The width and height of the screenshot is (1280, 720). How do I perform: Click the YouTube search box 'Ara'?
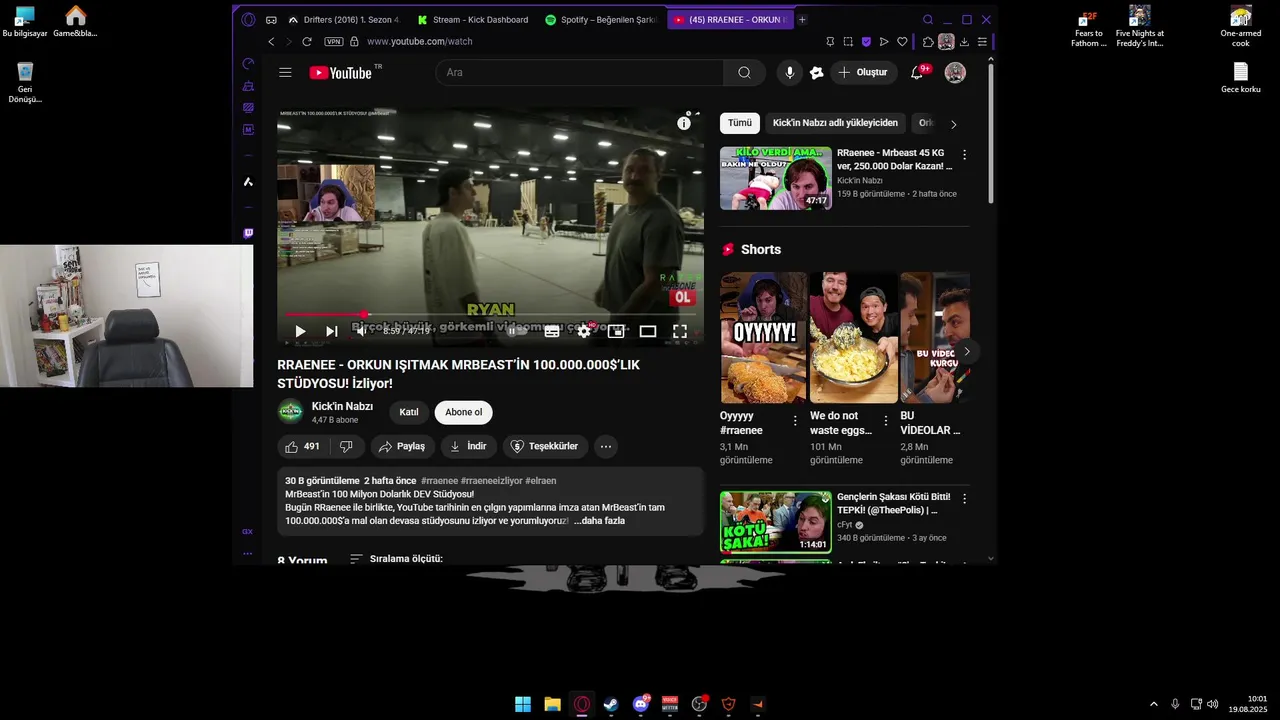pos(580,72)
